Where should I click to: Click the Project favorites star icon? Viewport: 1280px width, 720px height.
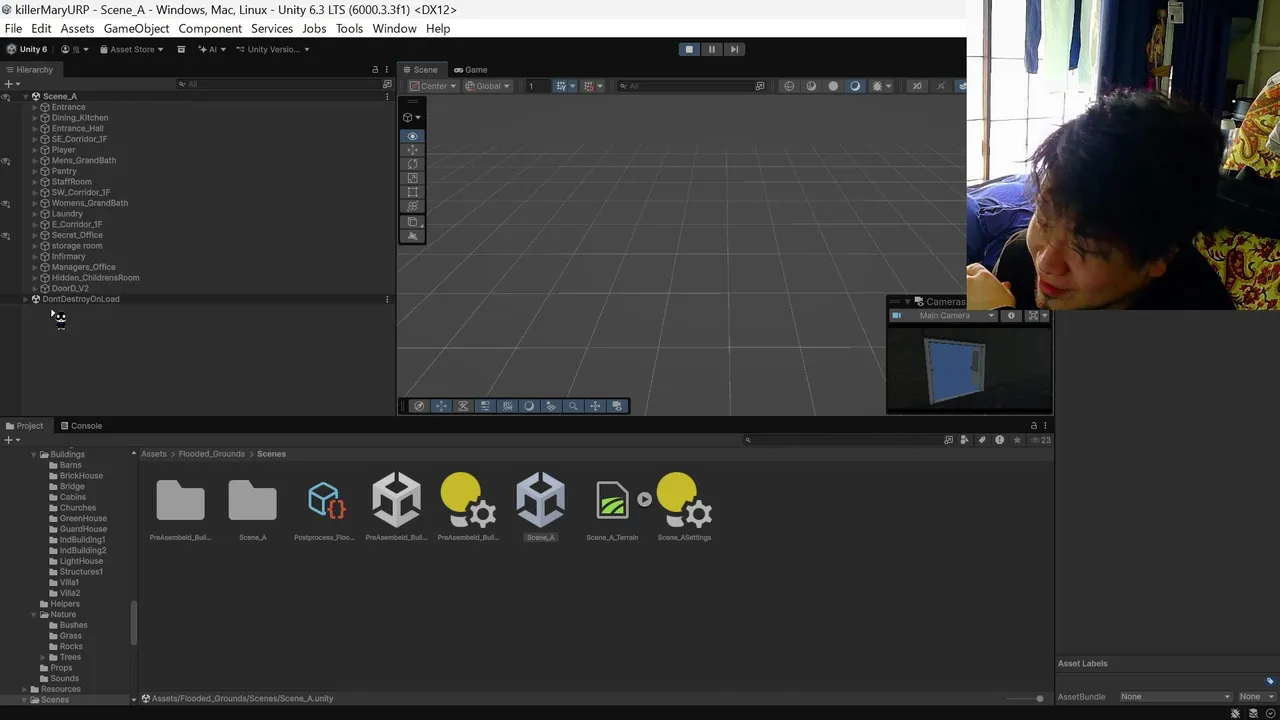pos(1017,440)
